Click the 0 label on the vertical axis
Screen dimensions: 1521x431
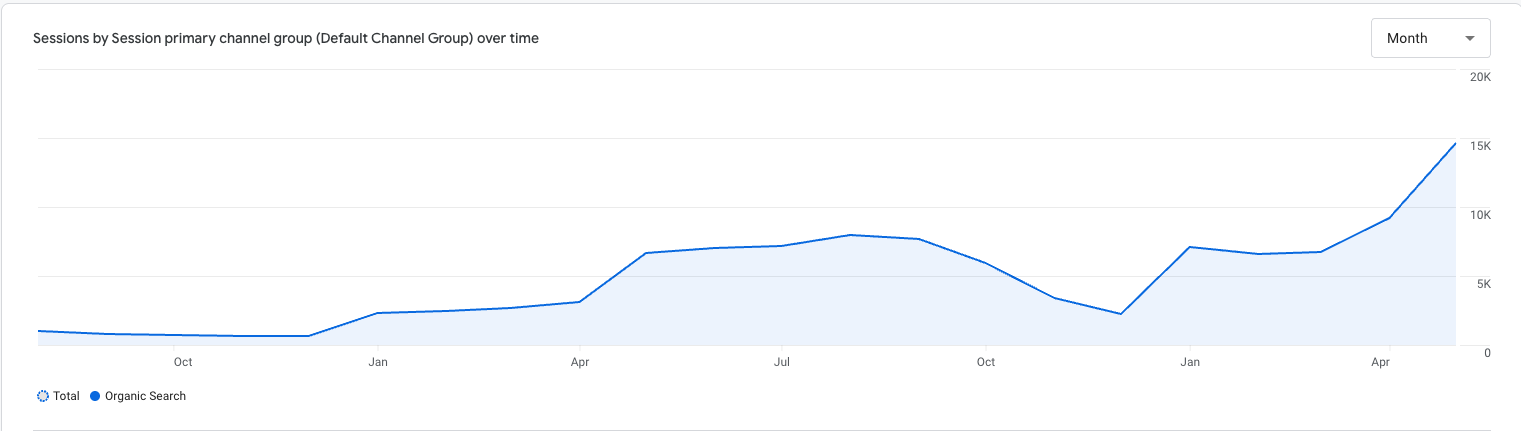tap(1488, 353)
